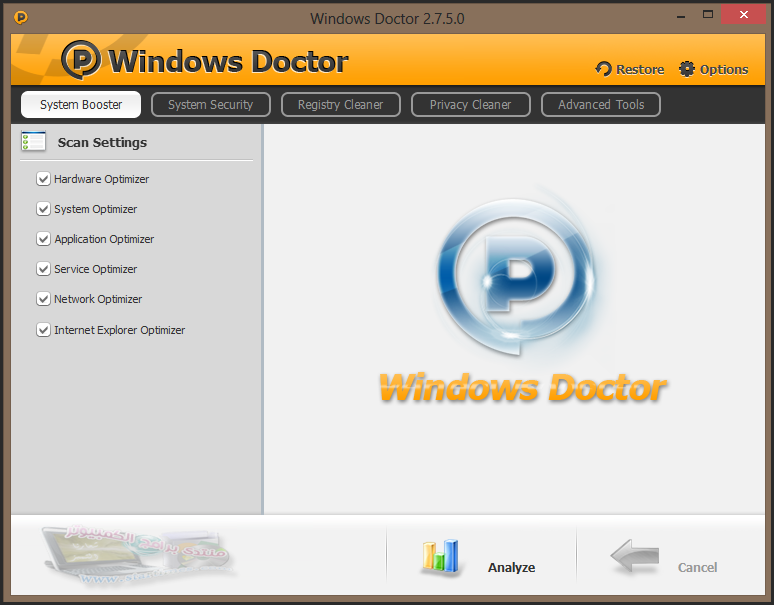Screen dimensions: 774x605
Task: Click the Restore circular arrow icon
Action: pos(603,69)
